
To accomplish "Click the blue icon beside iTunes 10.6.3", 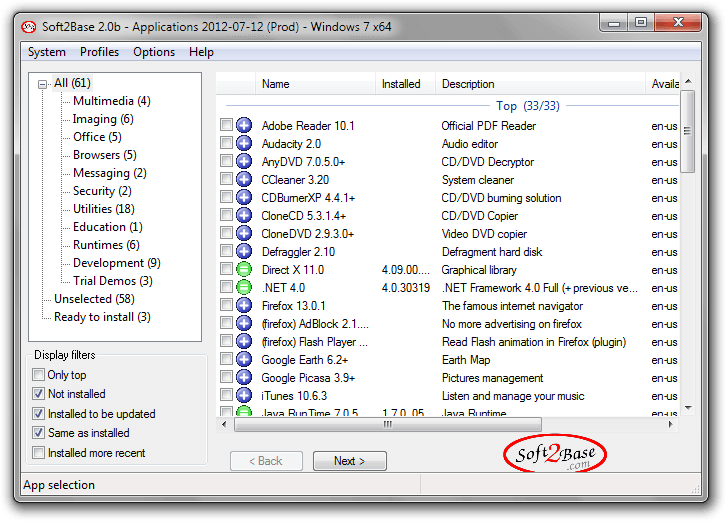I will [x=244, y=396].
